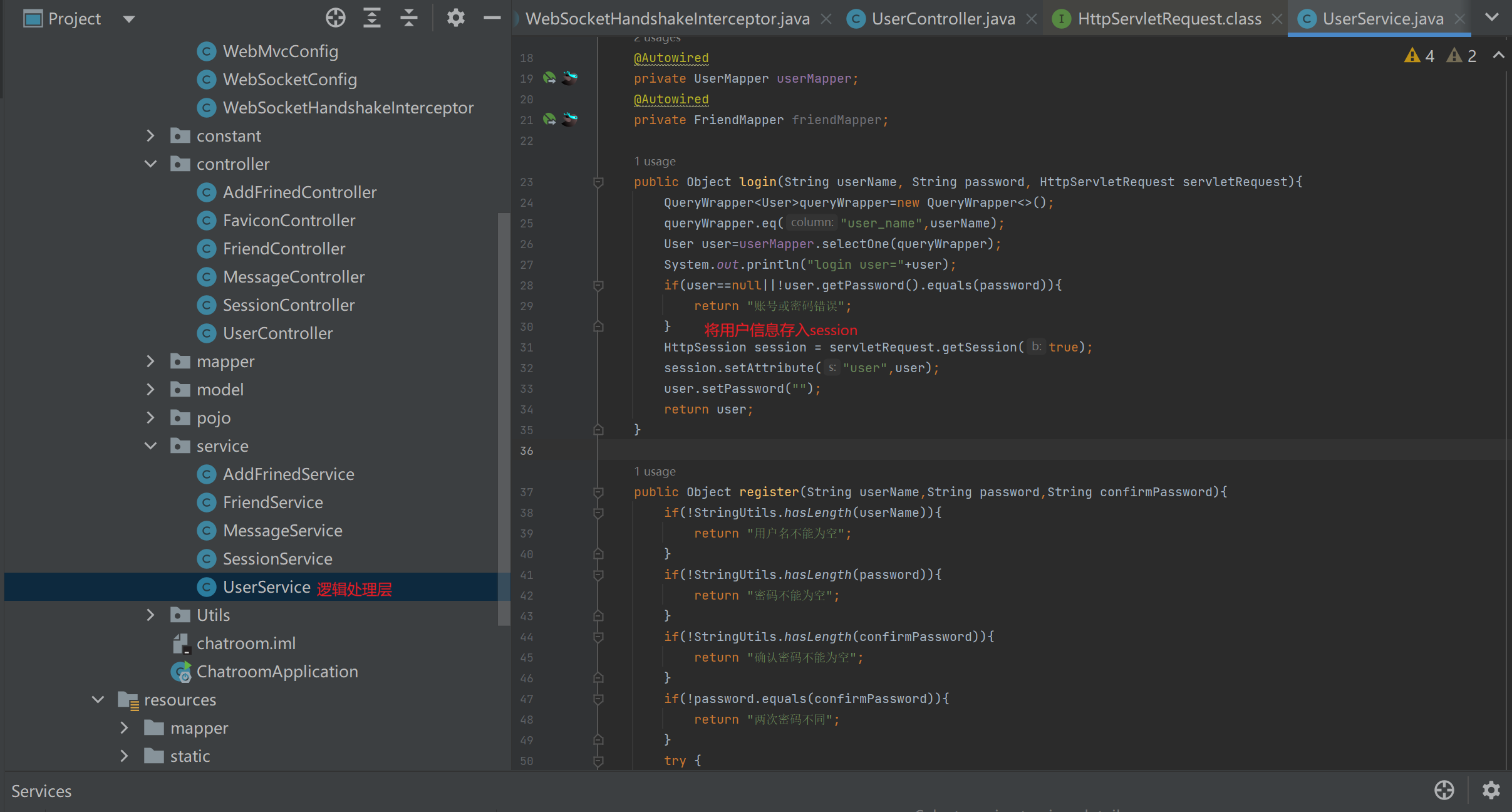Open the Services panel gear settings
This screenshot has height=812, width=1512.
point(1491,790)
